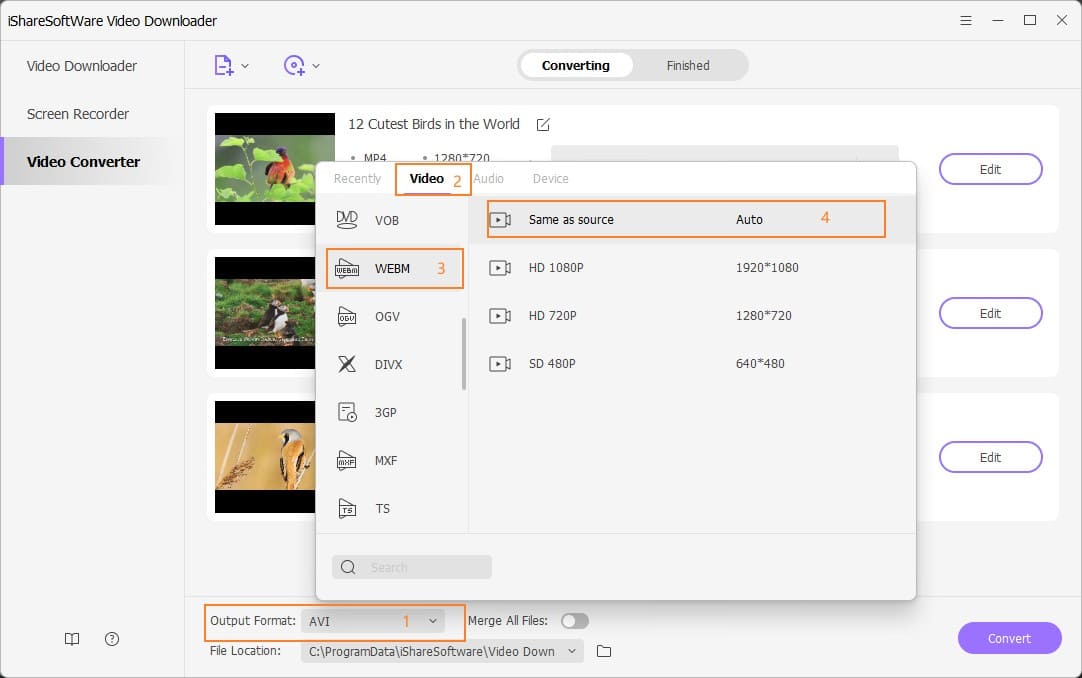Switch to the Finished tab

point(687,65)
